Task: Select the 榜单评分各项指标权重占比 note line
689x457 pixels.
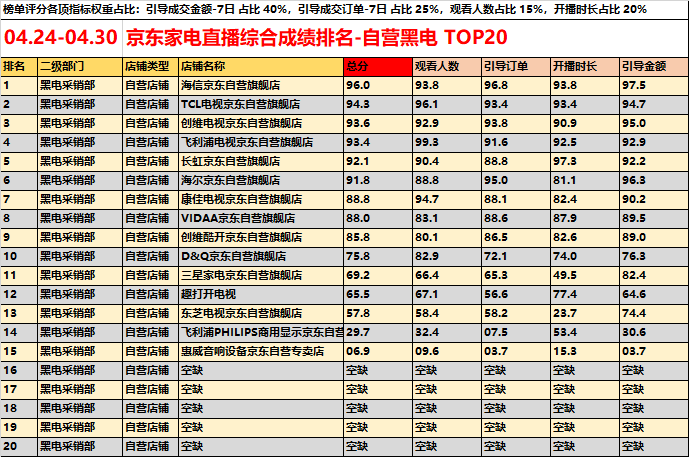Action: 324,9
